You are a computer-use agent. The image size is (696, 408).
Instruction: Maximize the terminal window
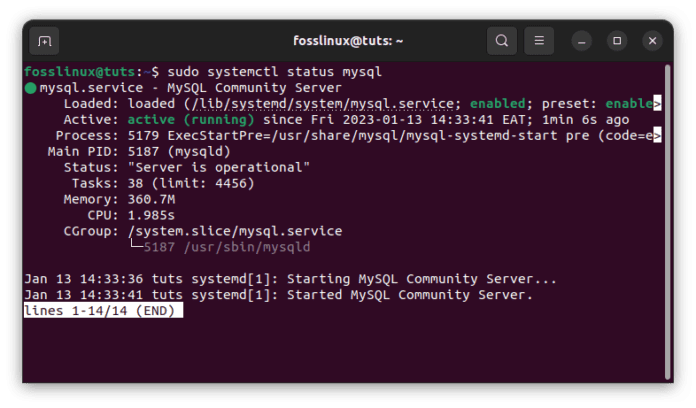[x=617, y=42]
